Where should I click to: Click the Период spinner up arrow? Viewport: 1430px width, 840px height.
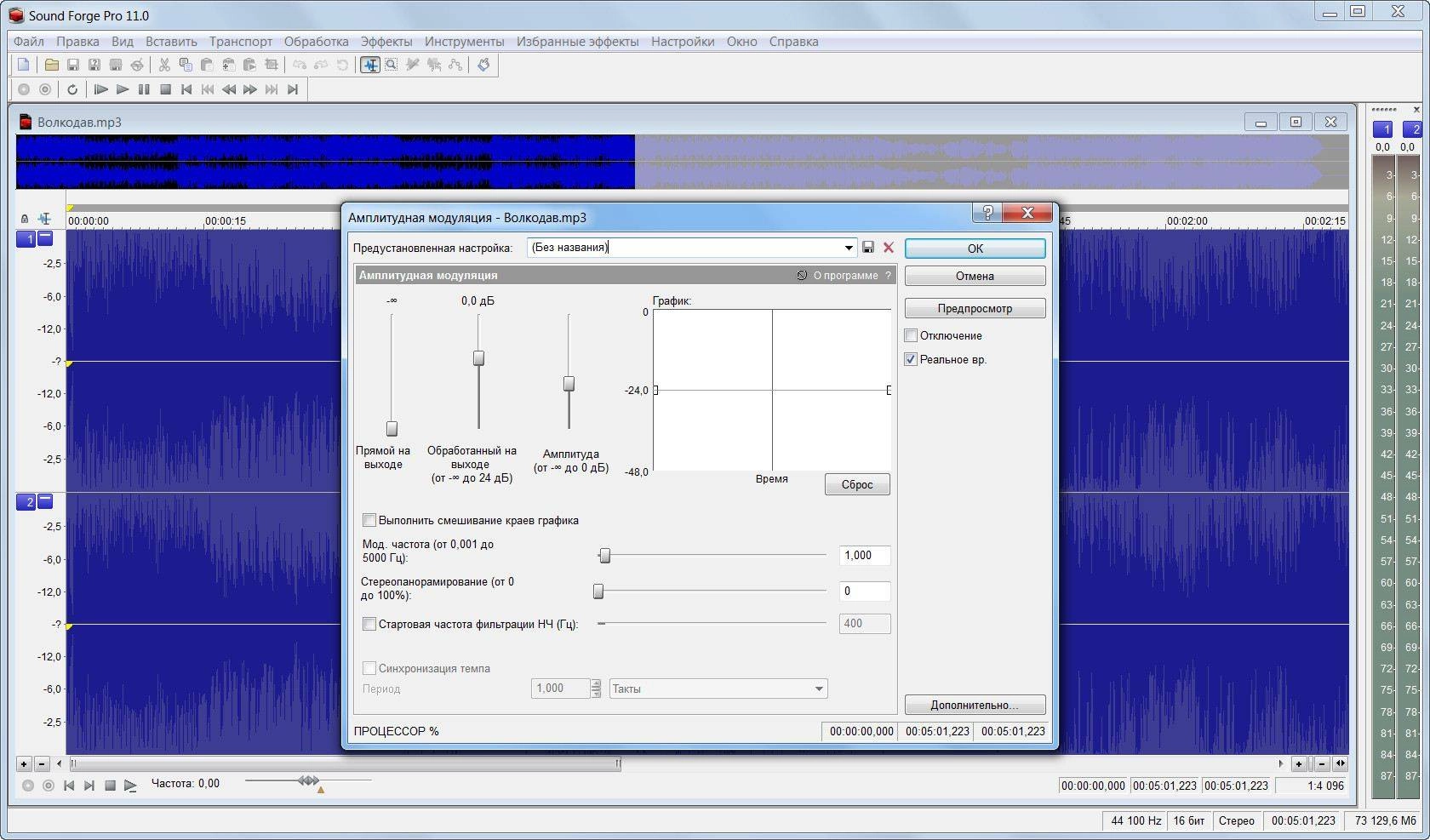596,683
